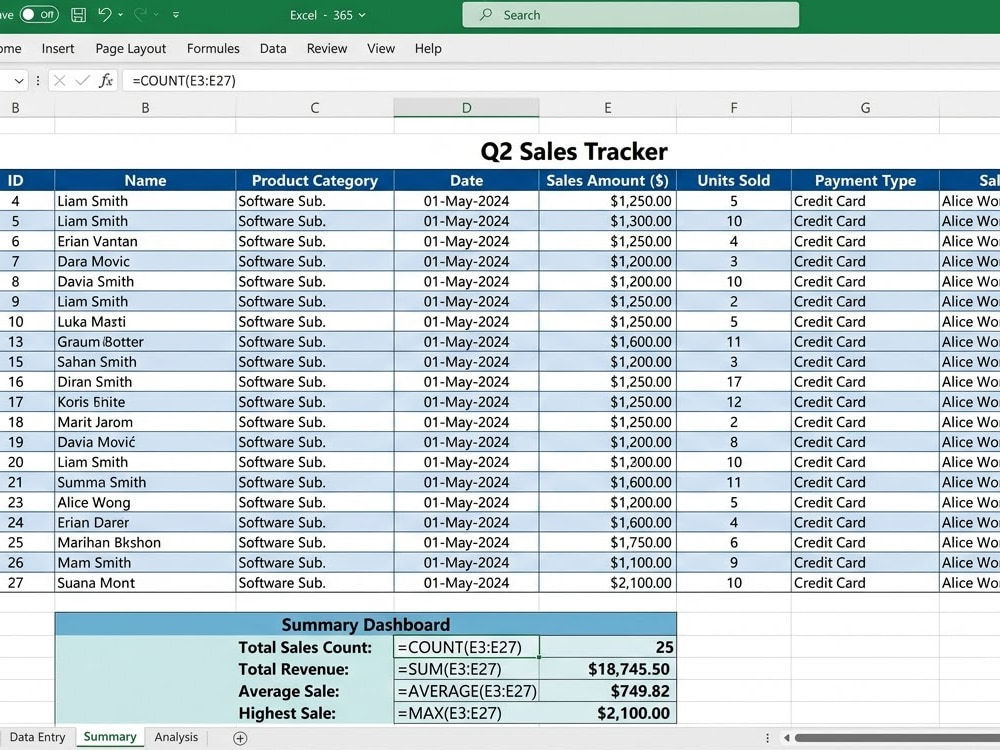The height and width of the screenshot is (750, 1000).
Task: Click the horizontal scrollbar track
Action: [897, 738]
